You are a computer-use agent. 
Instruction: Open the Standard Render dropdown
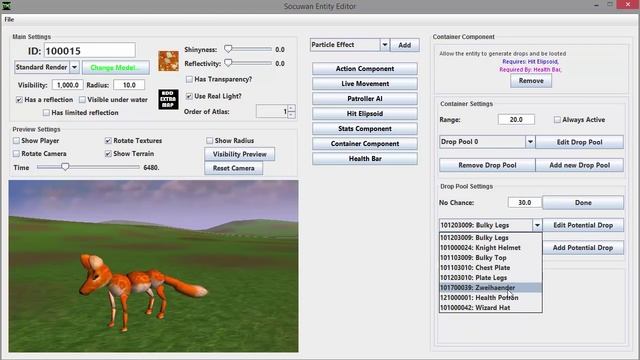(74, 67)
